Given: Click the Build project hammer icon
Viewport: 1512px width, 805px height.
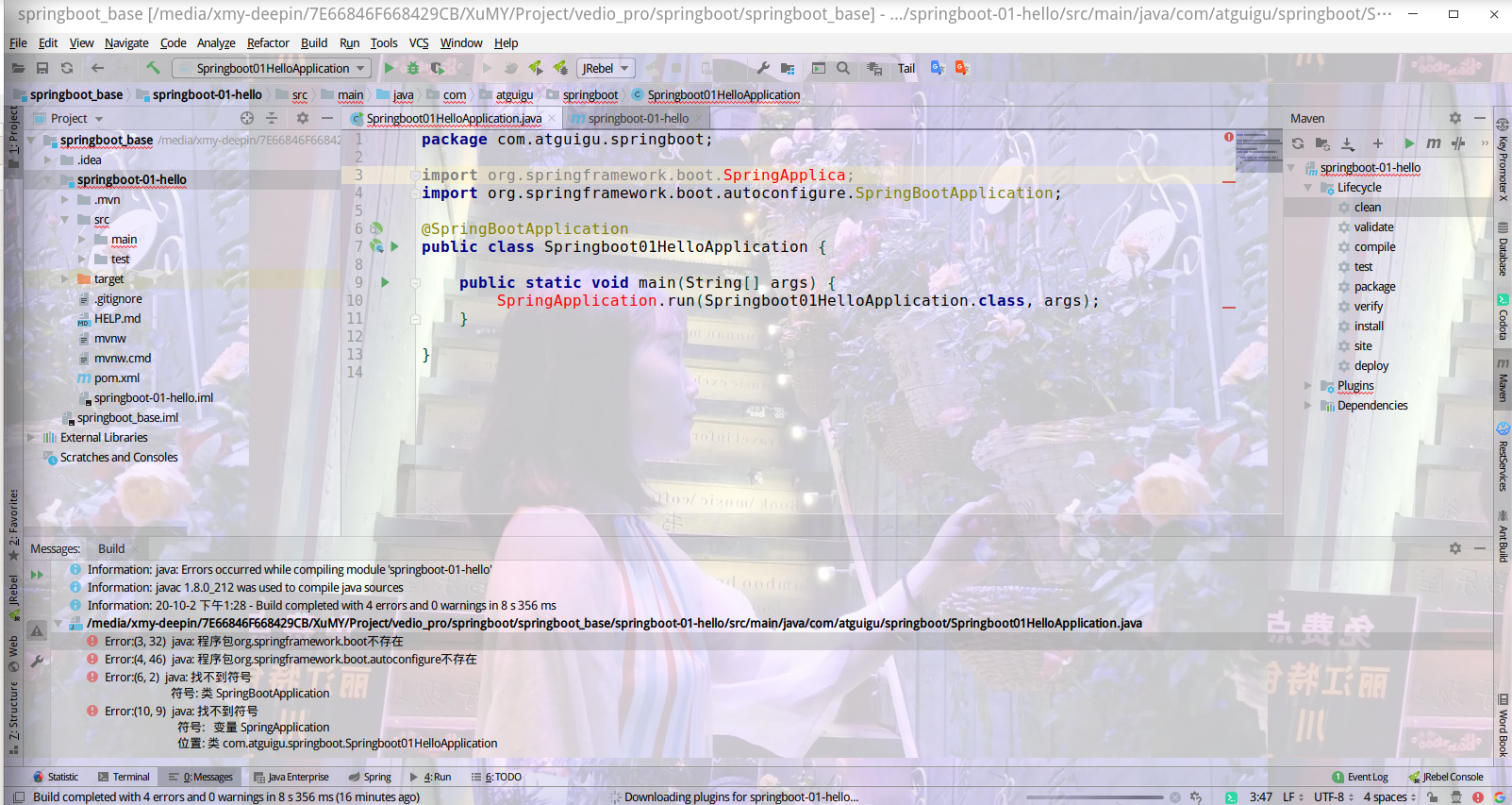Looking at the screenshot, I should coord(153,68).
